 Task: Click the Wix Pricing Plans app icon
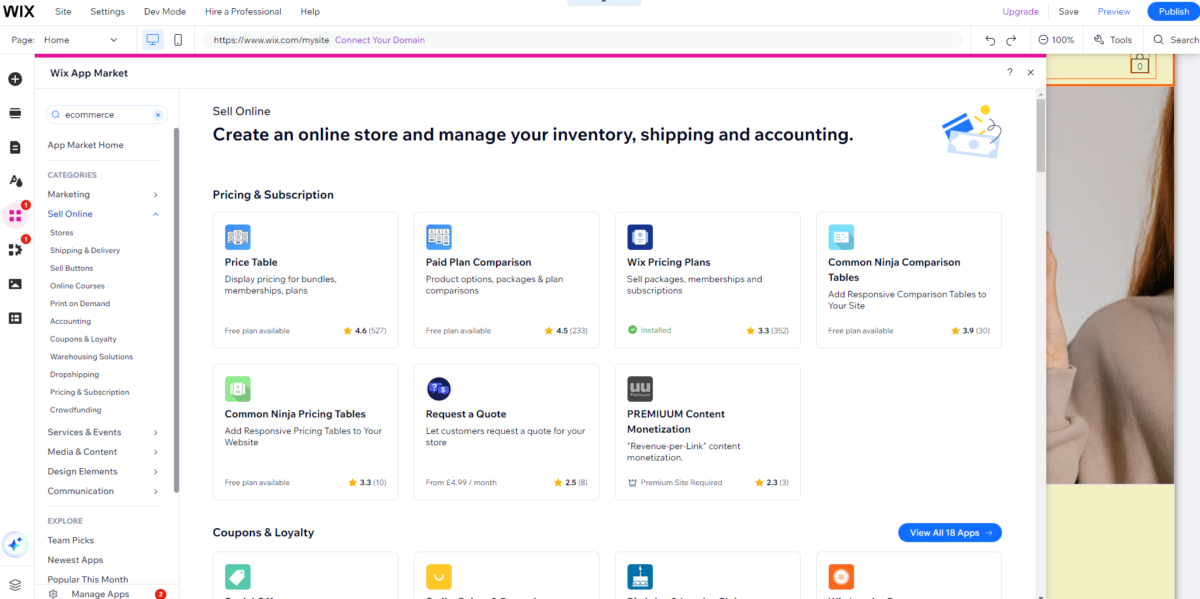(x=640, y=237)
